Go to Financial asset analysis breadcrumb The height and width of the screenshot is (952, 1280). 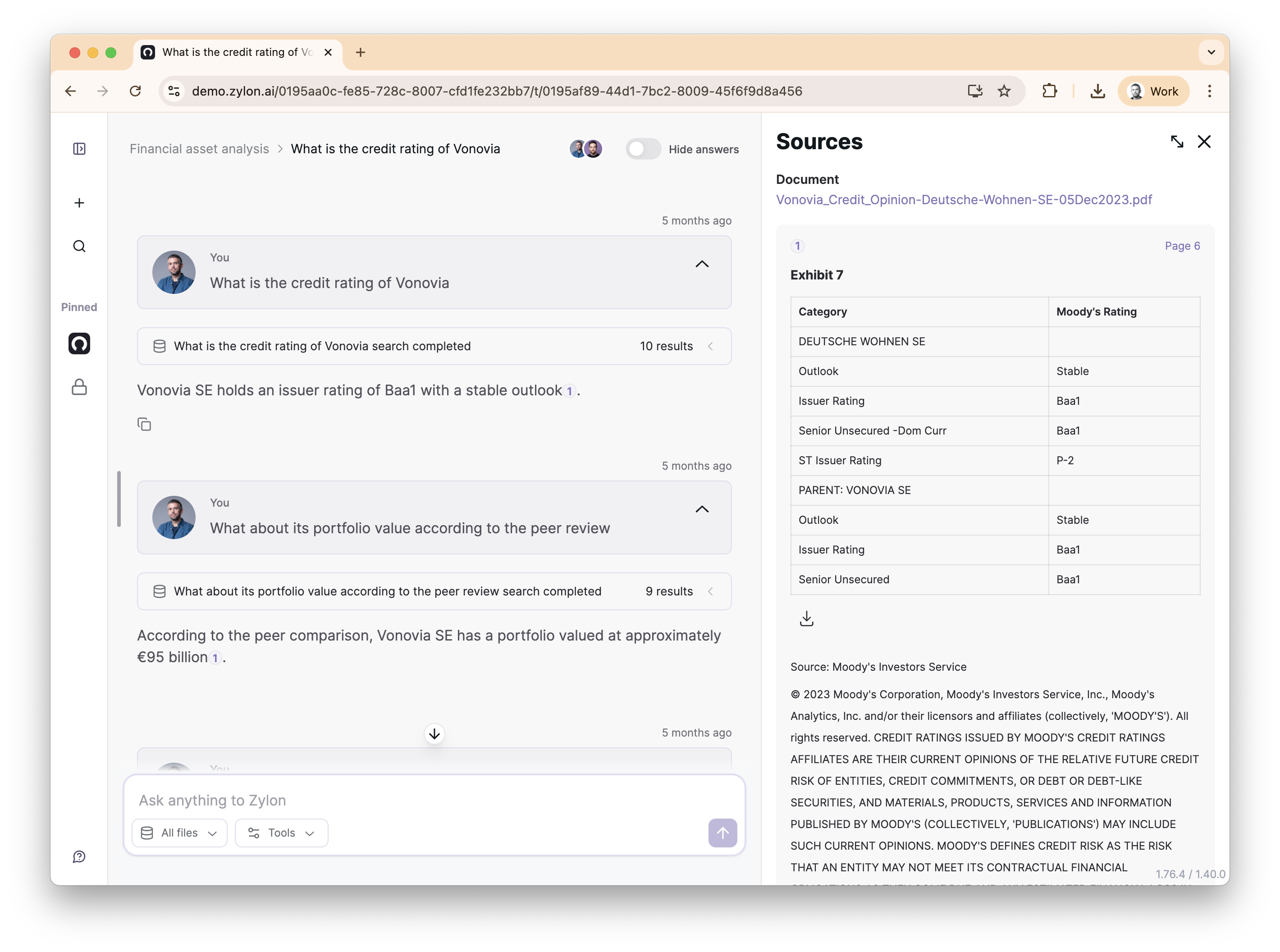point(199,149)
